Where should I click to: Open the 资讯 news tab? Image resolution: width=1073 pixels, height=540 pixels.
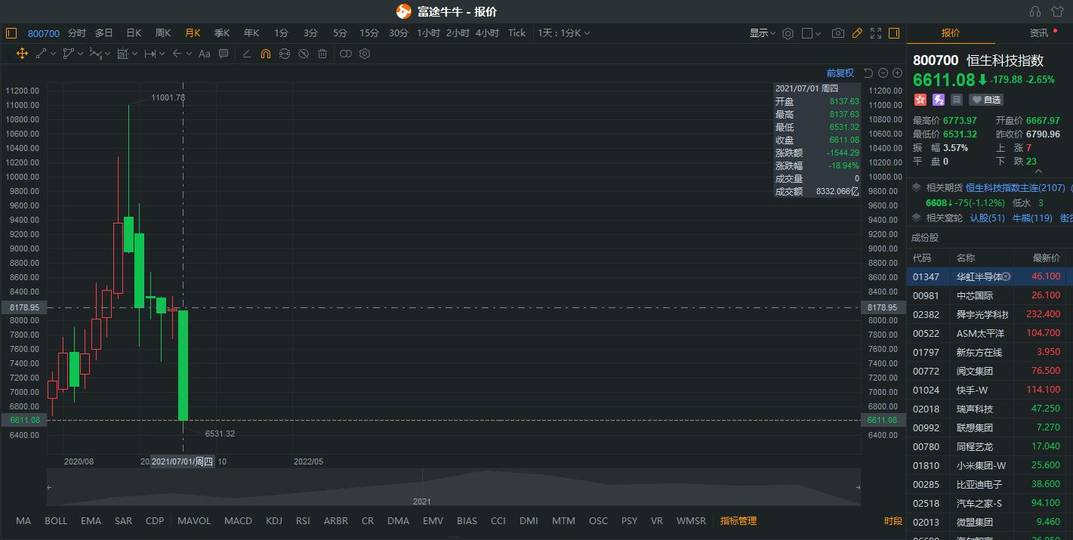tap(1039, 33)
